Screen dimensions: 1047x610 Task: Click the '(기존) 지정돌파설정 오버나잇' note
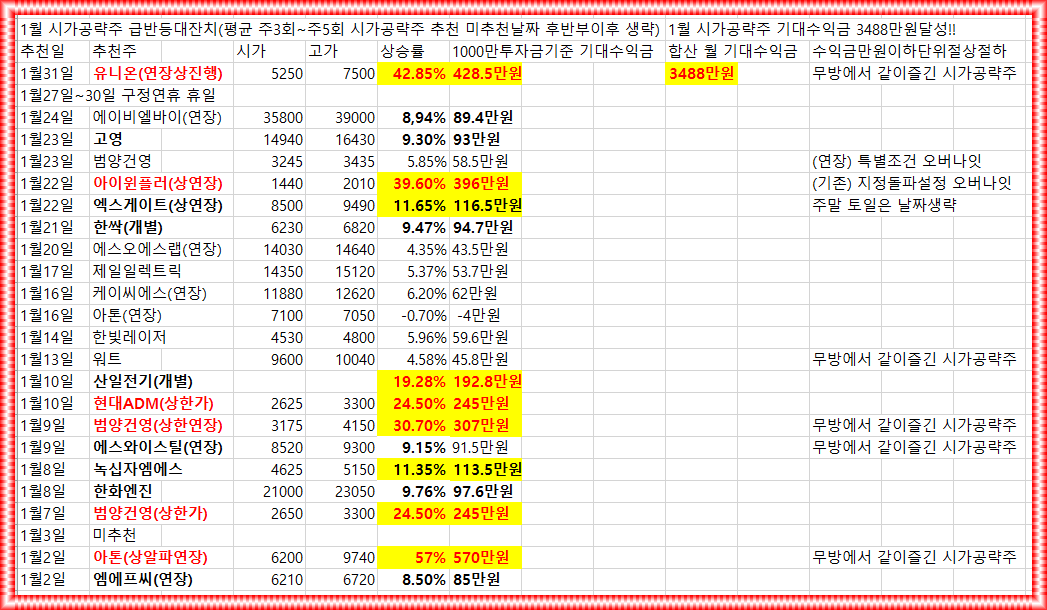pyautogui.click(x=911, y=184)
